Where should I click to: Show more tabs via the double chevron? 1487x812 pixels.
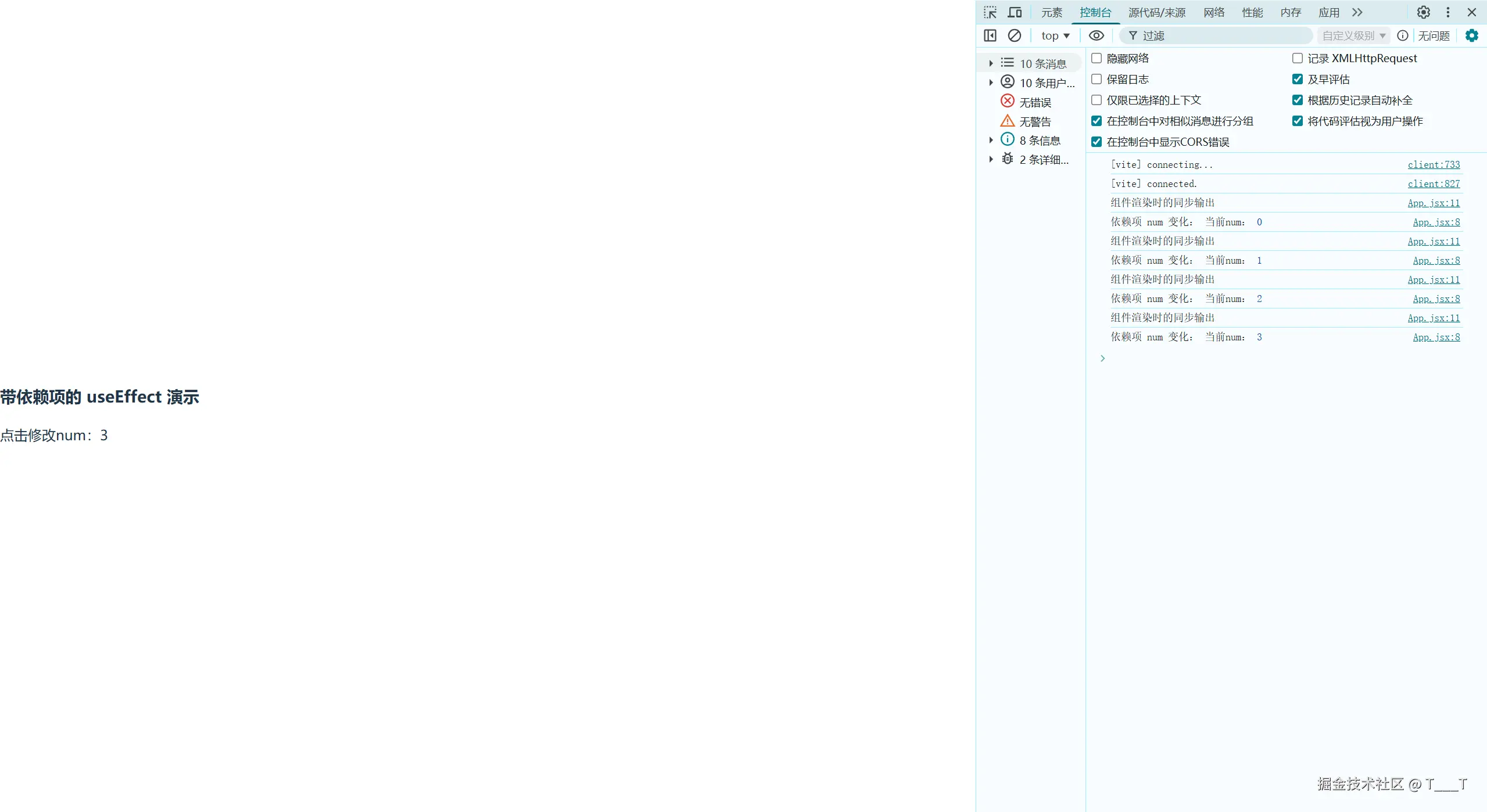click(x=1357, y=12)
